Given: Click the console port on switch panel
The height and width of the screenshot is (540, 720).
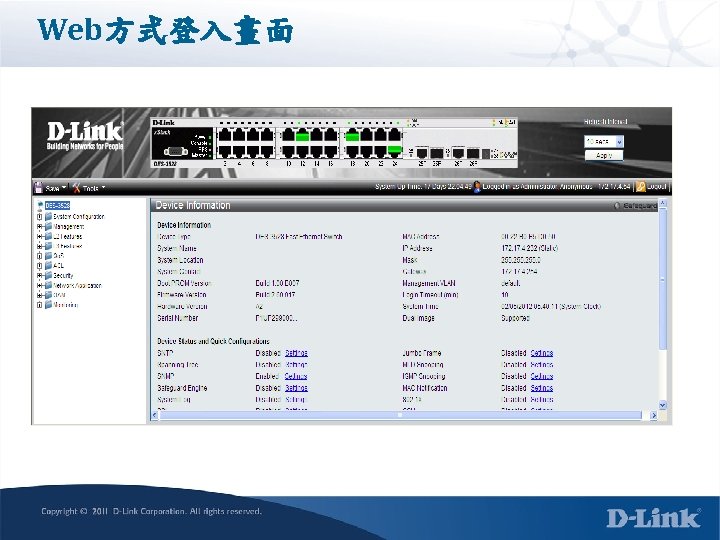Looking at the screenshot, I should click(175, 151).
